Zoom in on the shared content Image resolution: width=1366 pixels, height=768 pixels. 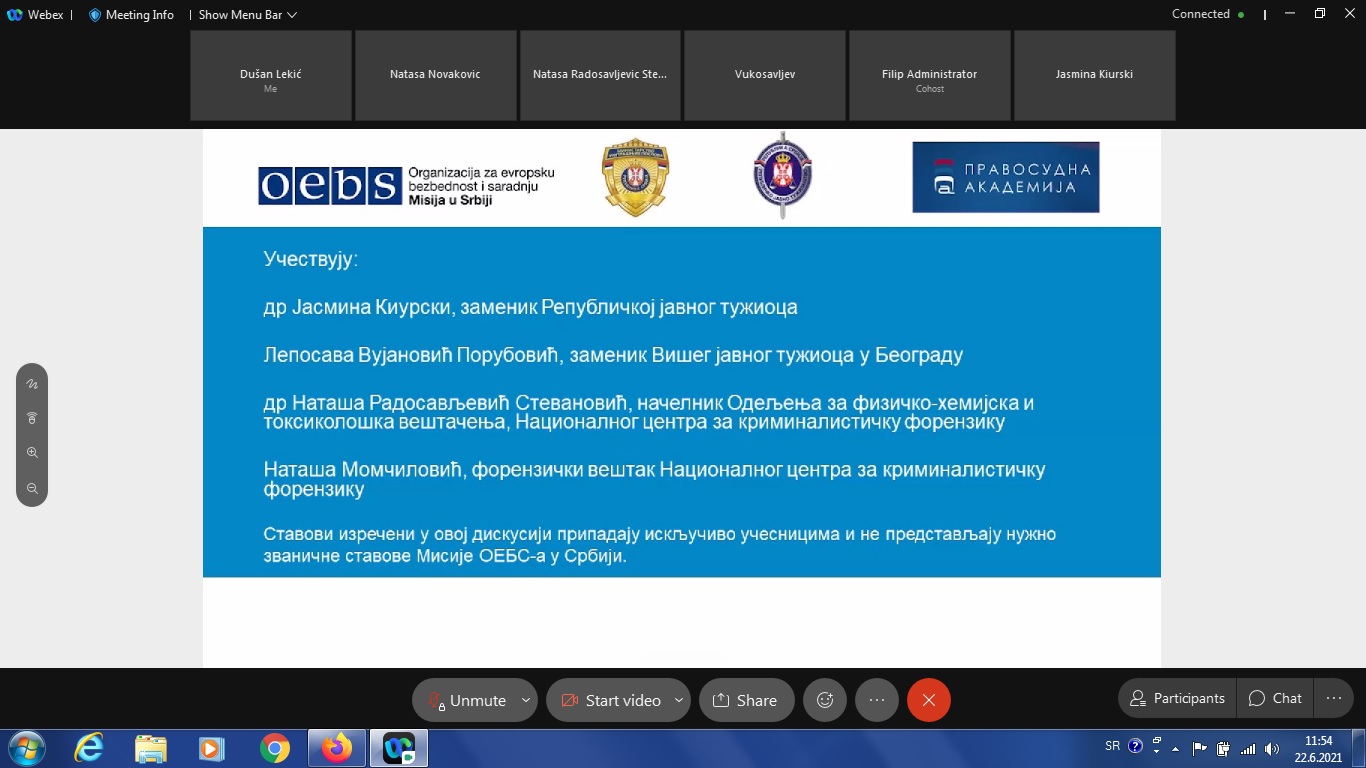tap(32, 453)
